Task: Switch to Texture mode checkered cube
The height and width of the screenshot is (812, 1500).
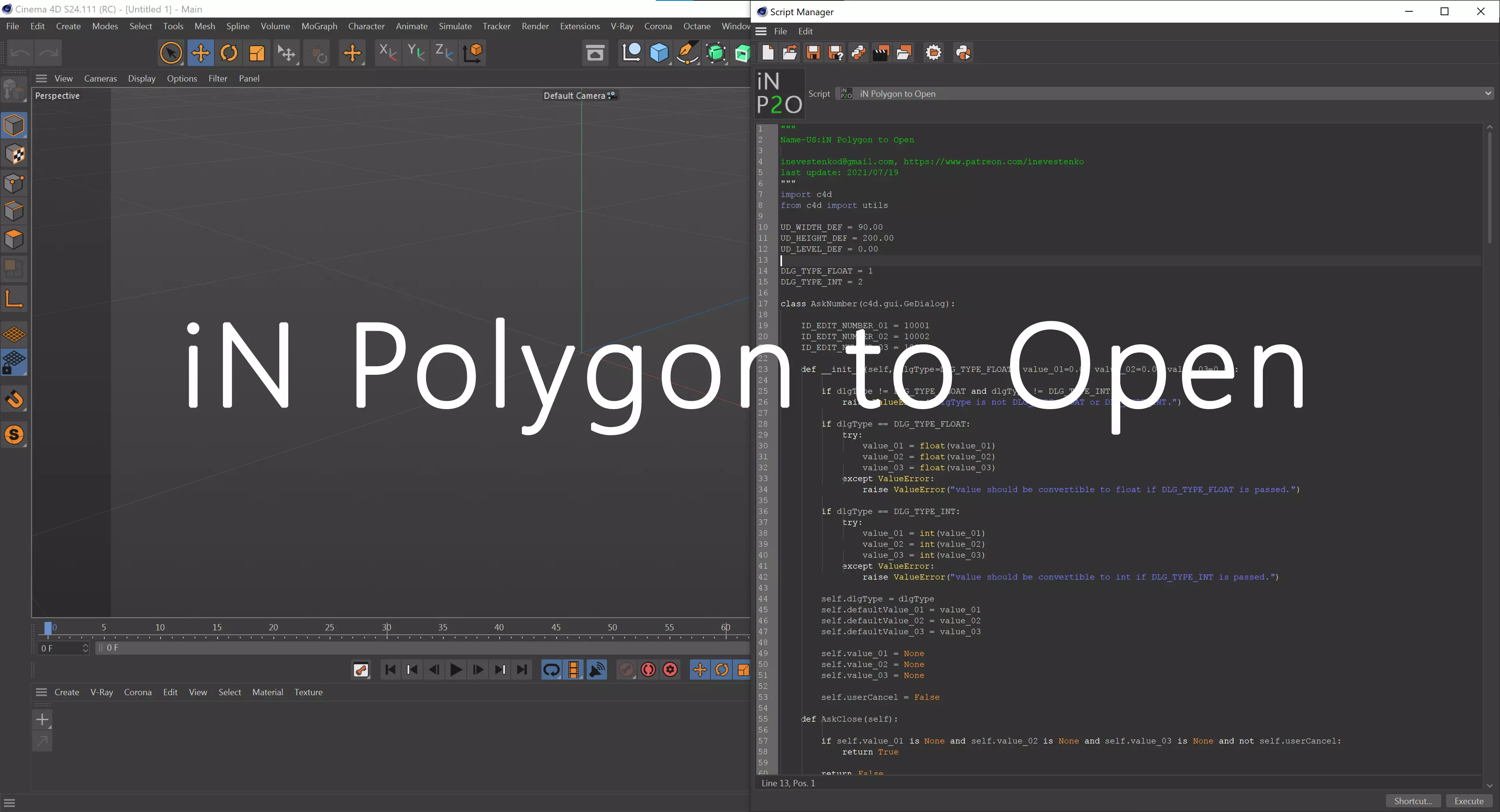Action: coord(14,154)
